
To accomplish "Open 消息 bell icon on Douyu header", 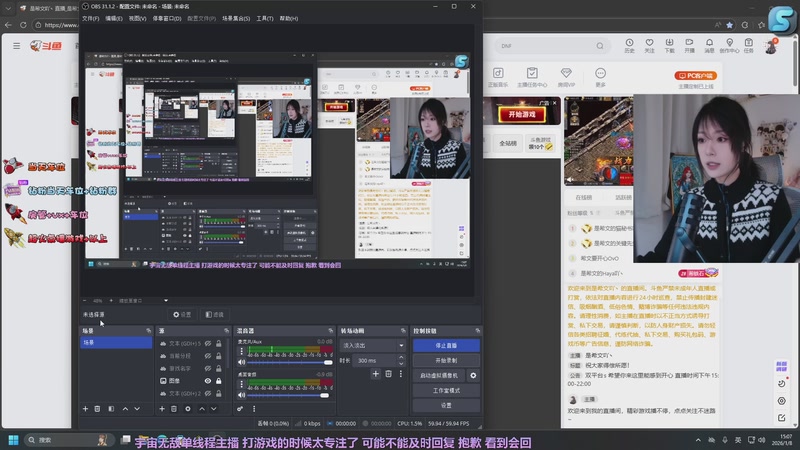I will coord(709,46).
